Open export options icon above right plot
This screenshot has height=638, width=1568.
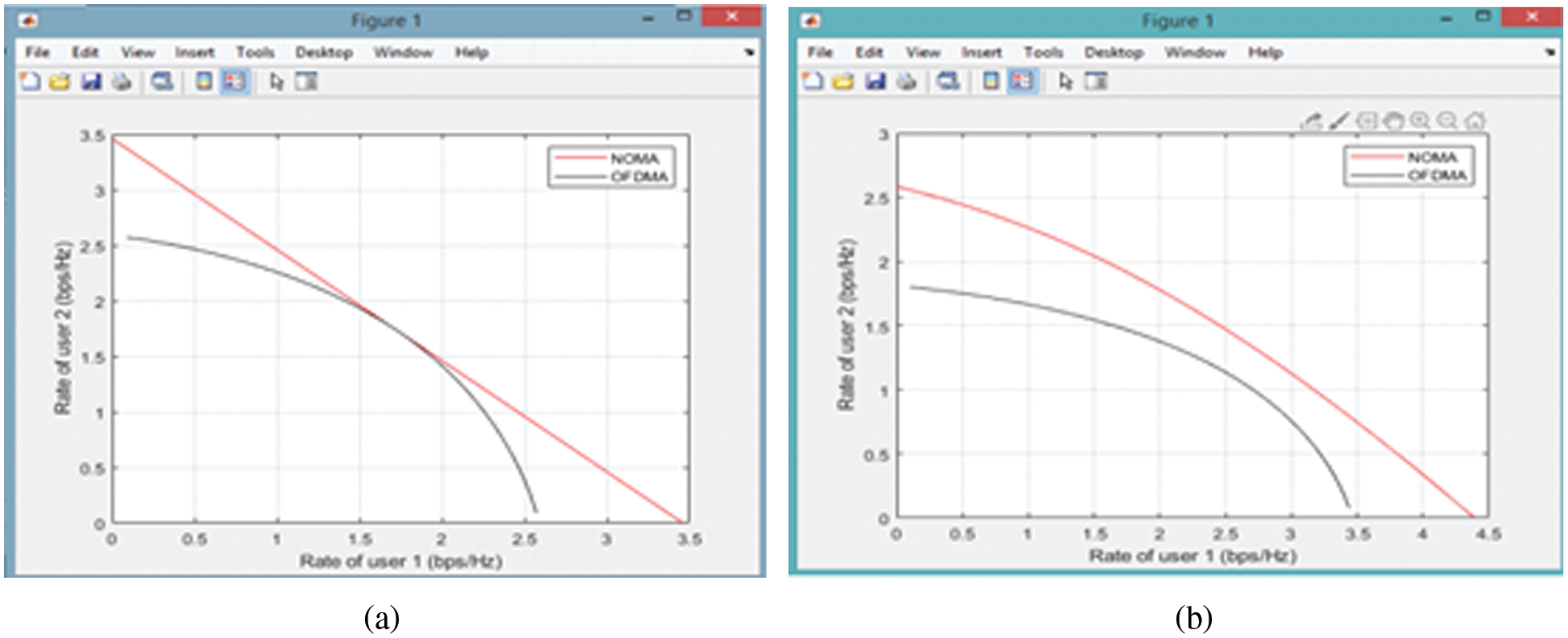(1311, 121)
